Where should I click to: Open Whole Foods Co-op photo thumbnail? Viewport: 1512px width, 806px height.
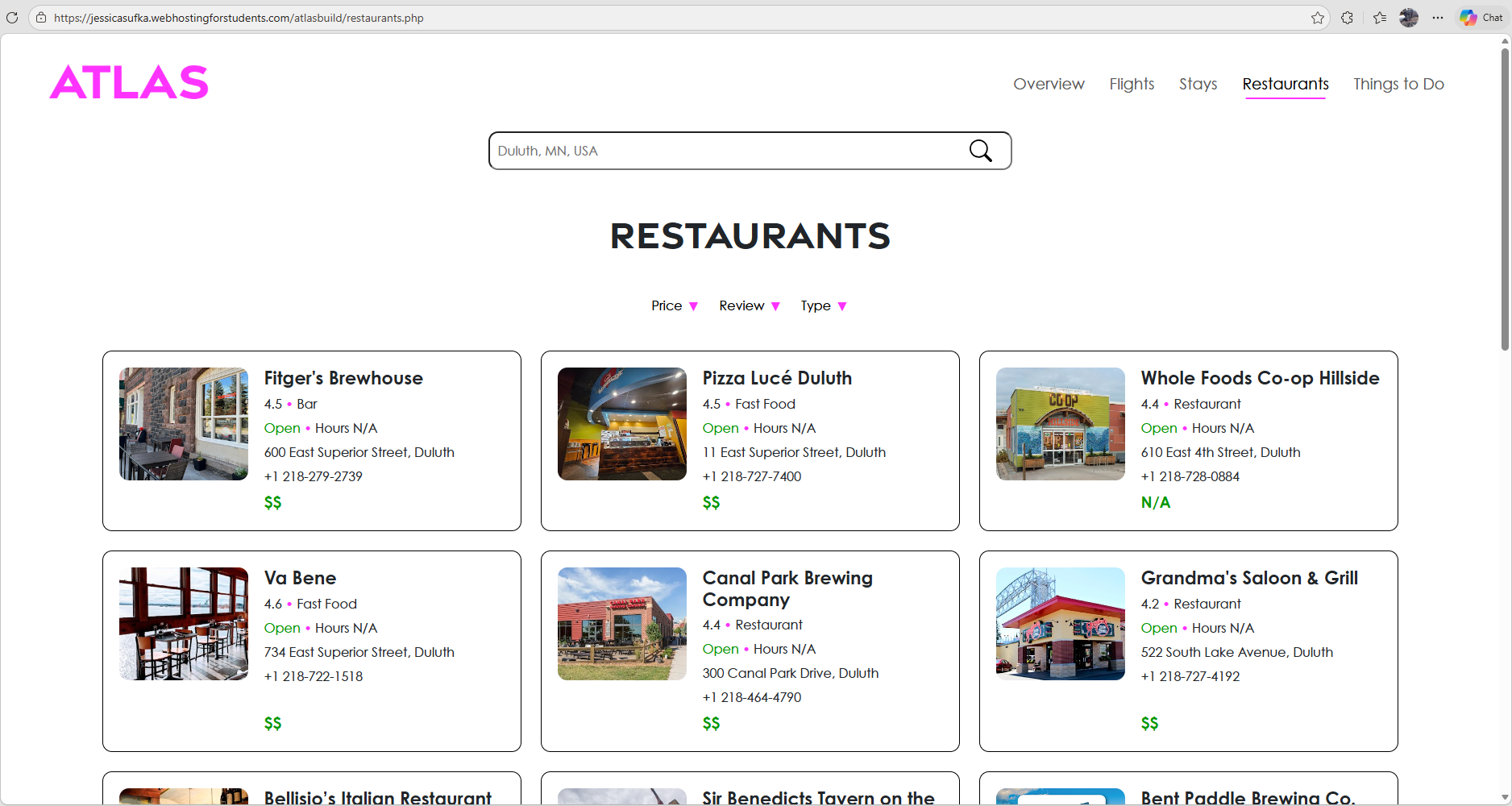pyautogui.click(x=1061, y=424)
